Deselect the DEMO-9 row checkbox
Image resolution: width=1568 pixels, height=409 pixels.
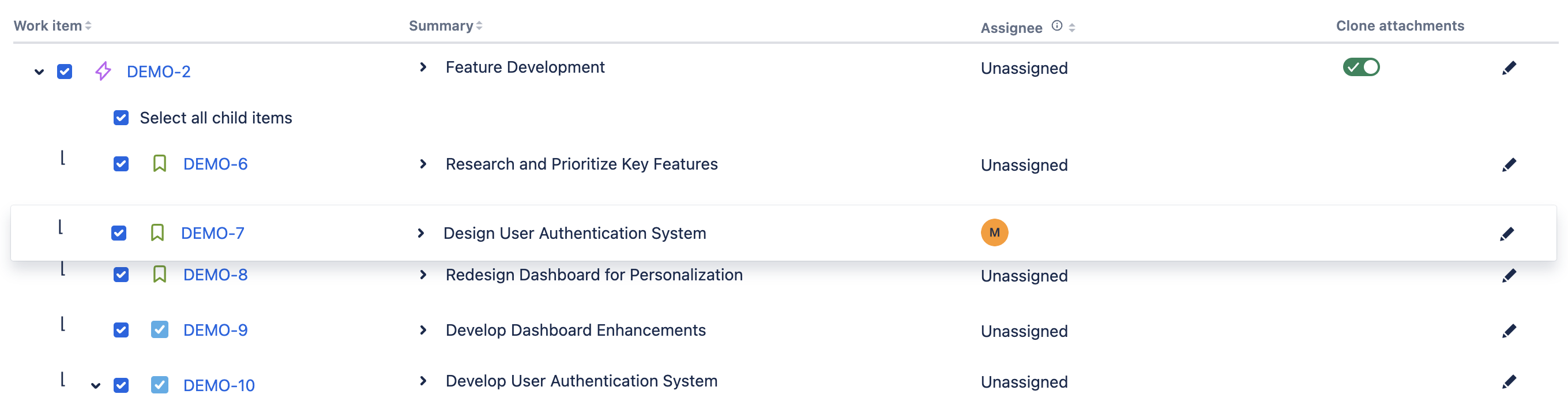point(121,330)
